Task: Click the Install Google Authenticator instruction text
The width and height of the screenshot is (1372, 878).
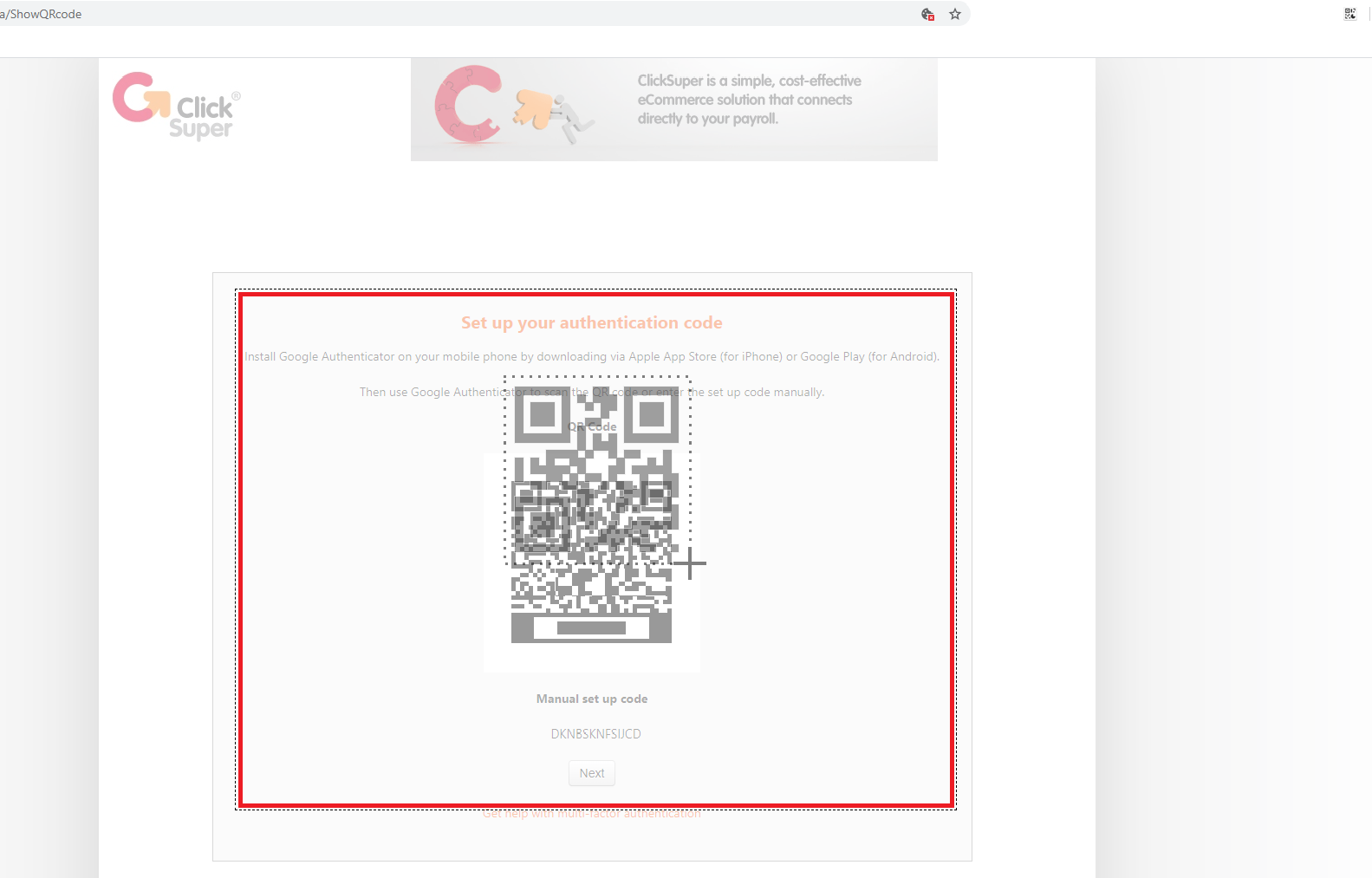Action: [592, 356]
